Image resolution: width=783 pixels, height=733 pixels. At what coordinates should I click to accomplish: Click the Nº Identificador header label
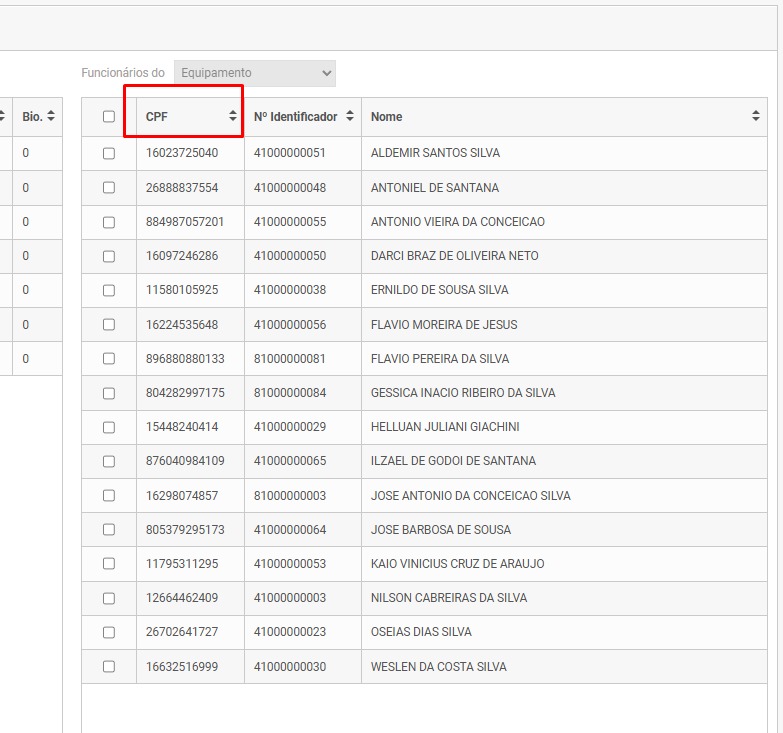(295, 117)
